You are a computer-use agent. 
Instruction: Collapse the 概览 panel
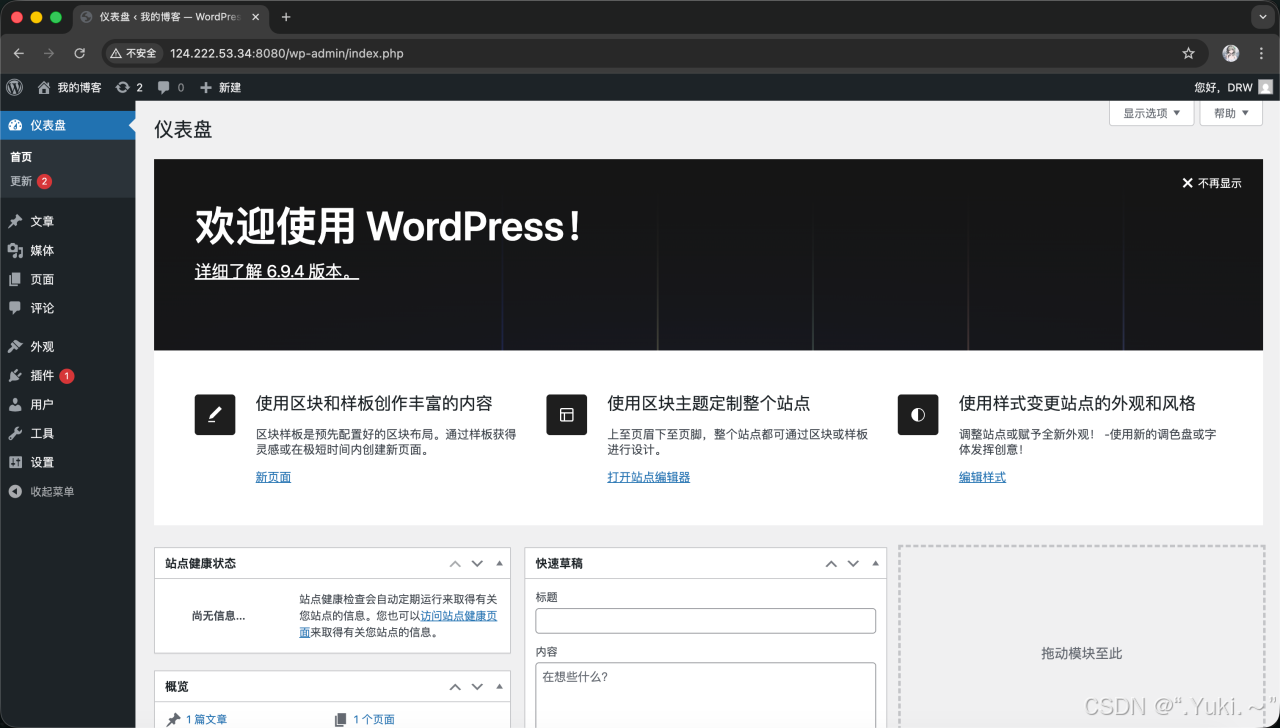coord(499,687)
